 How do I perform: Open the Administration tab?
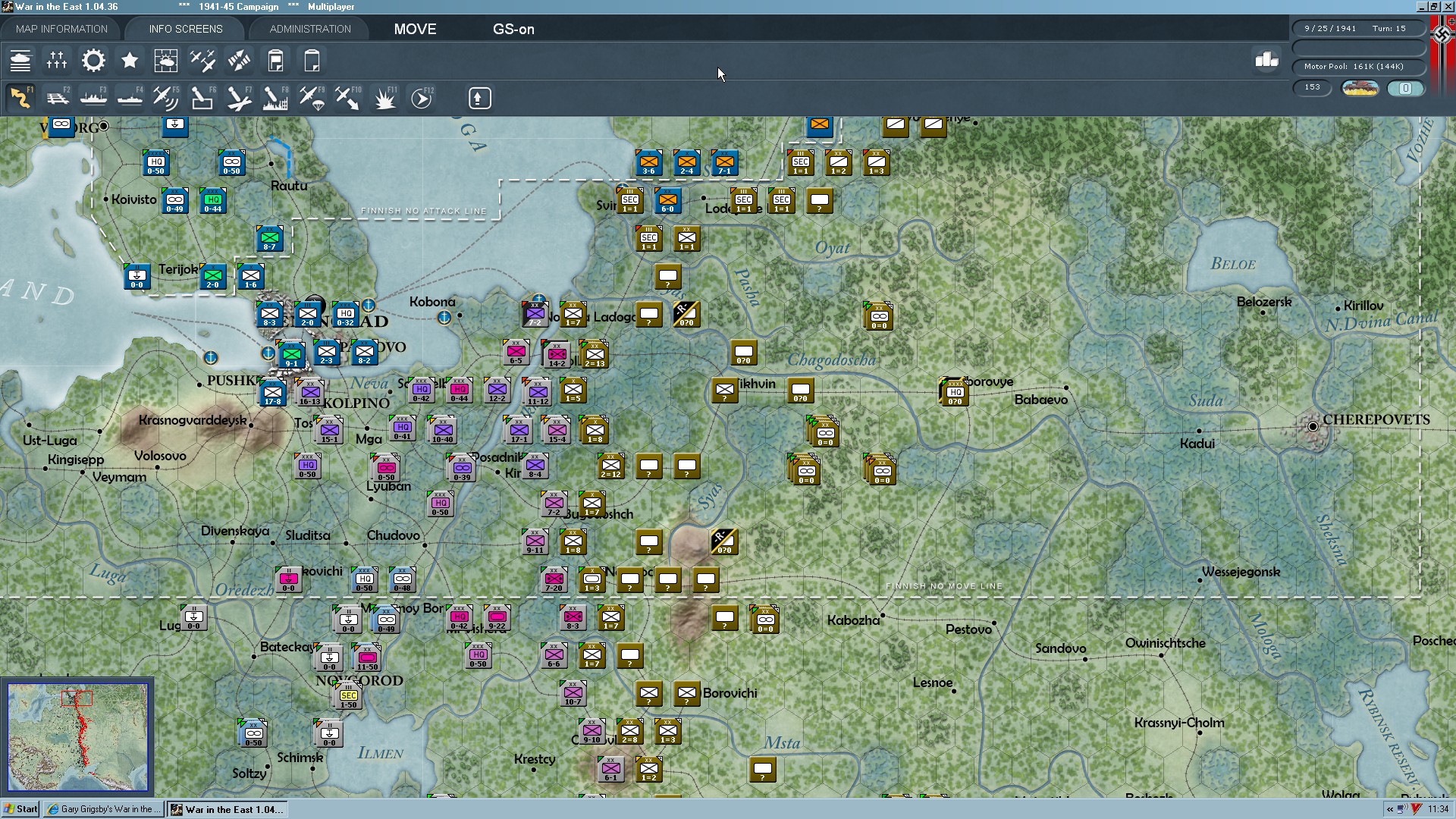pos(310,29)
